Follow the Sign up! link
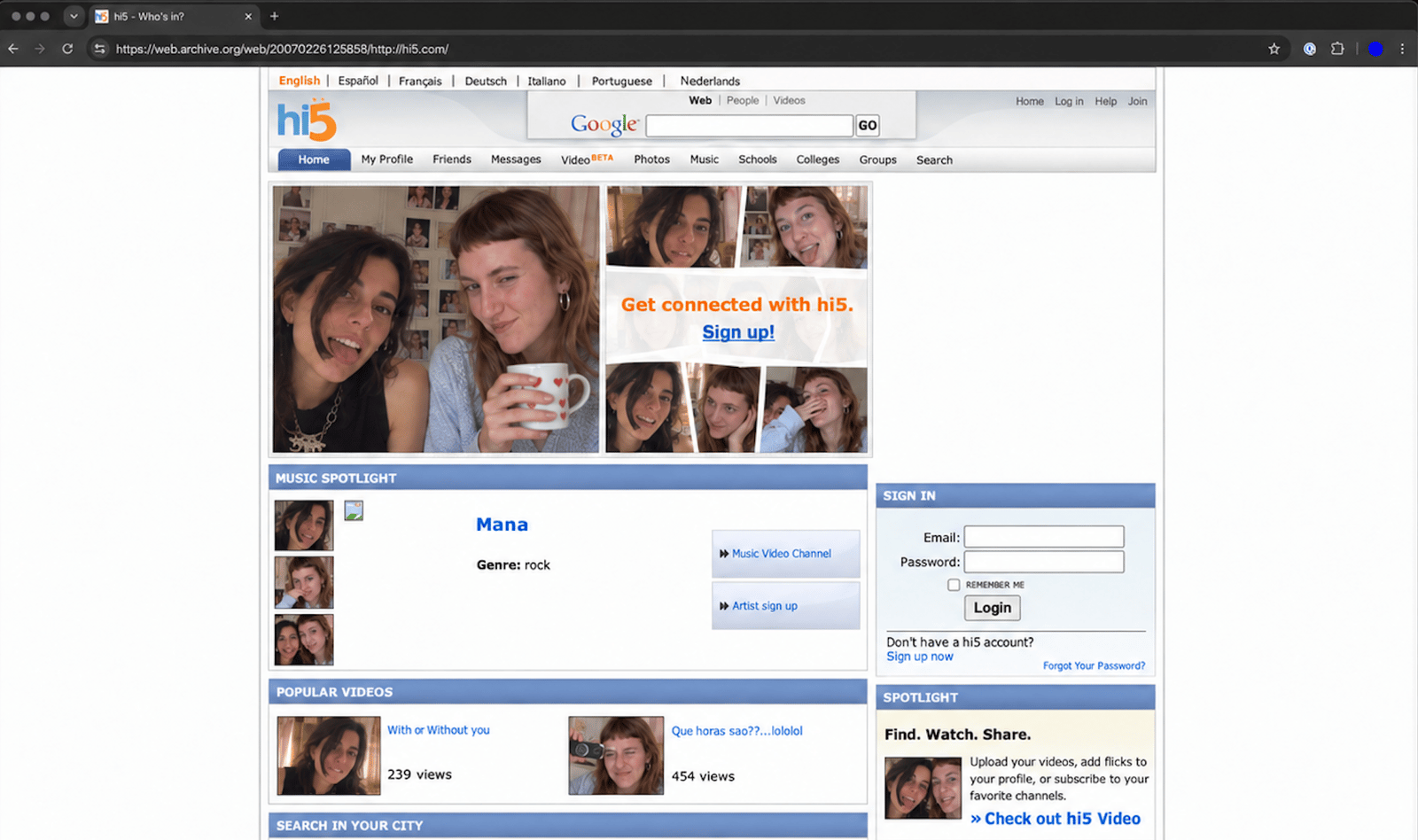The height and width of the screenshot is (840, 1418). [x=738, y=332]
